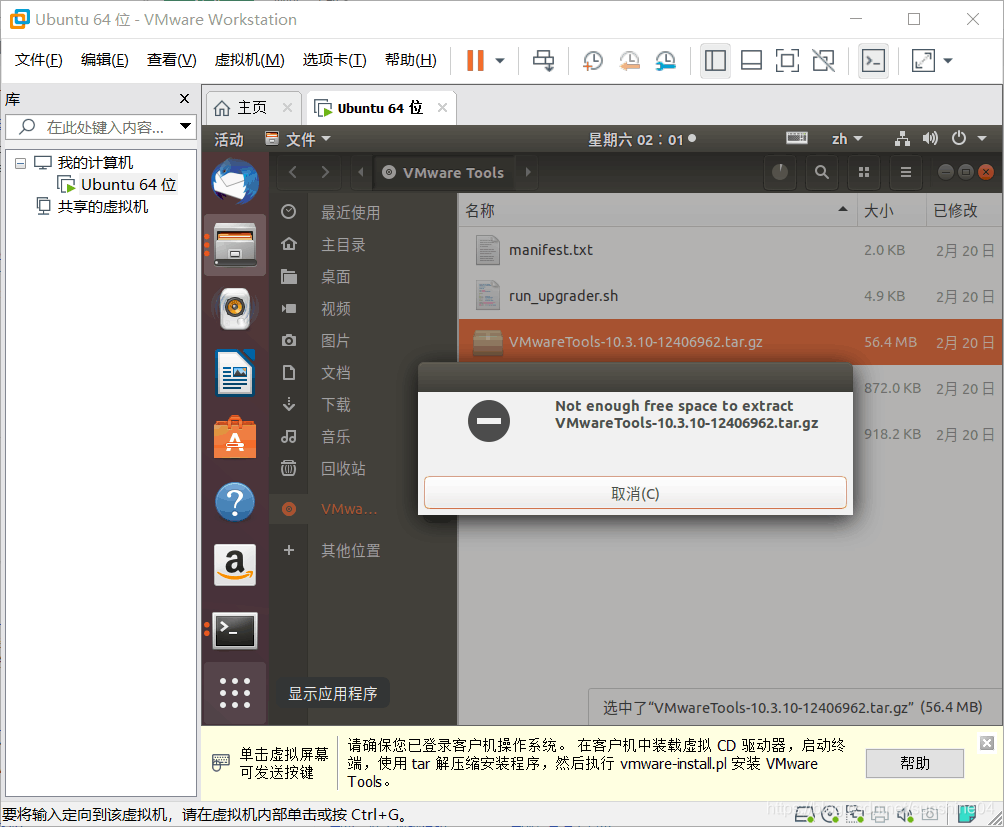Screen dimensions: 1004x827
Task: Open the 编辑(E) menu
Action: point(104,60)
